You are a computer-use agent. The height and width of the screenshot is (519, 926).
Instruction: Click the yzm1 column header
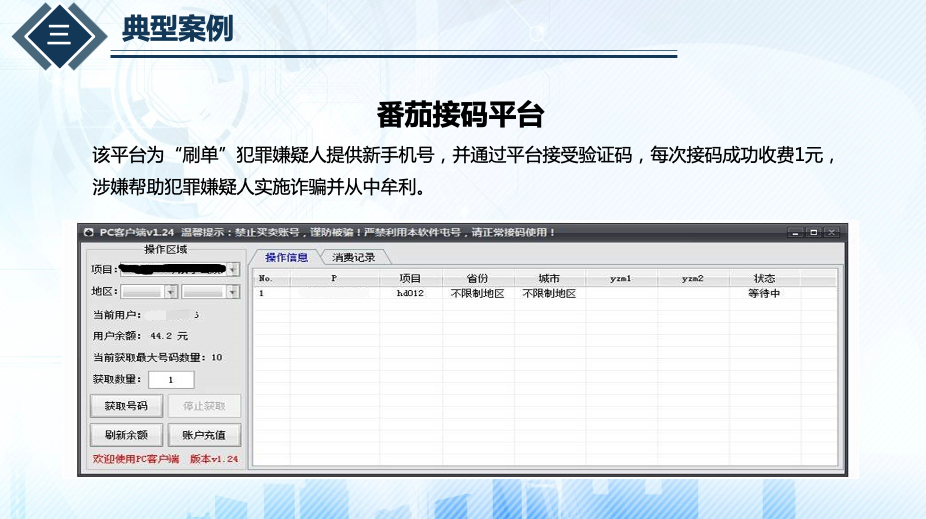[x=621, y=278]
